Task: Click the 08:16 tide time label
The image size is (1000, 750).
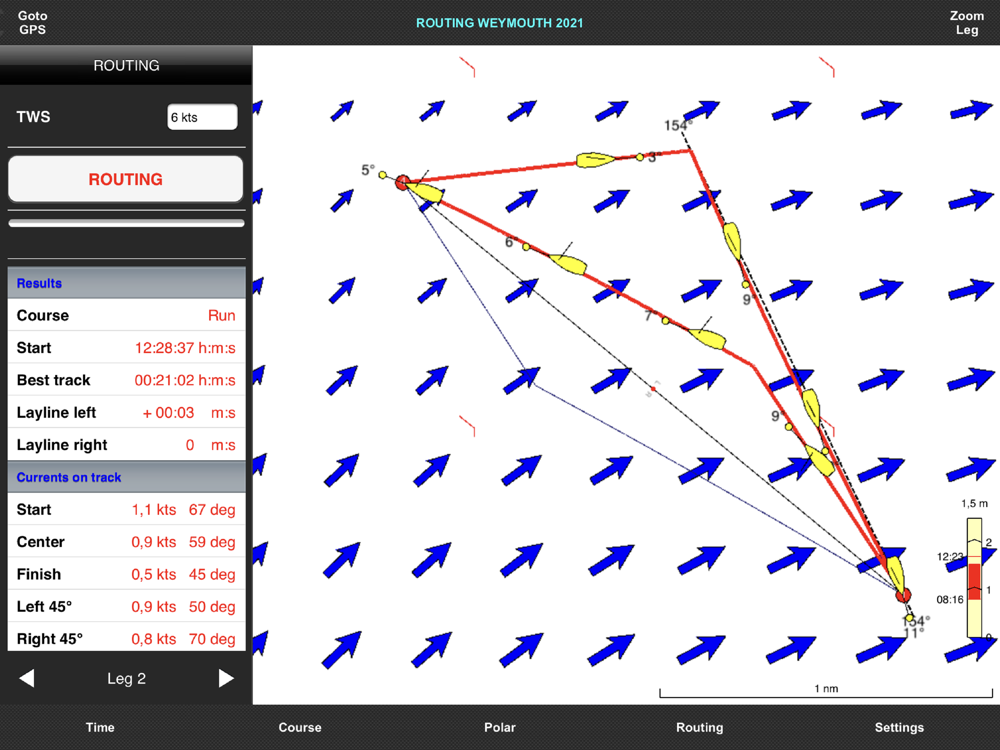Action: tap(950, 599)
